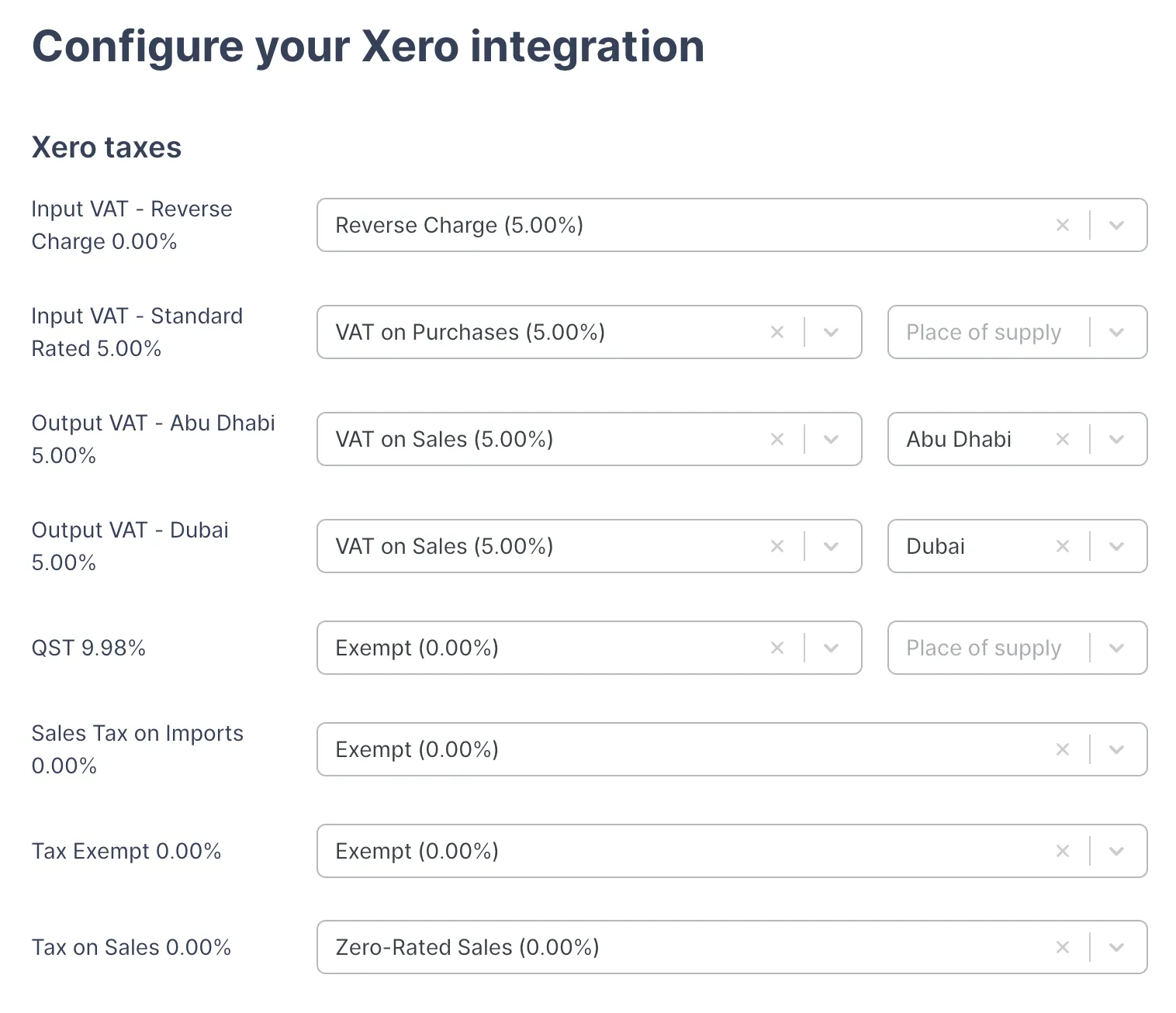The image size is (1176, 1013).
Task: Expand the Abu Dhabi place of supply chevron
Action: [x=1117, y=439]
